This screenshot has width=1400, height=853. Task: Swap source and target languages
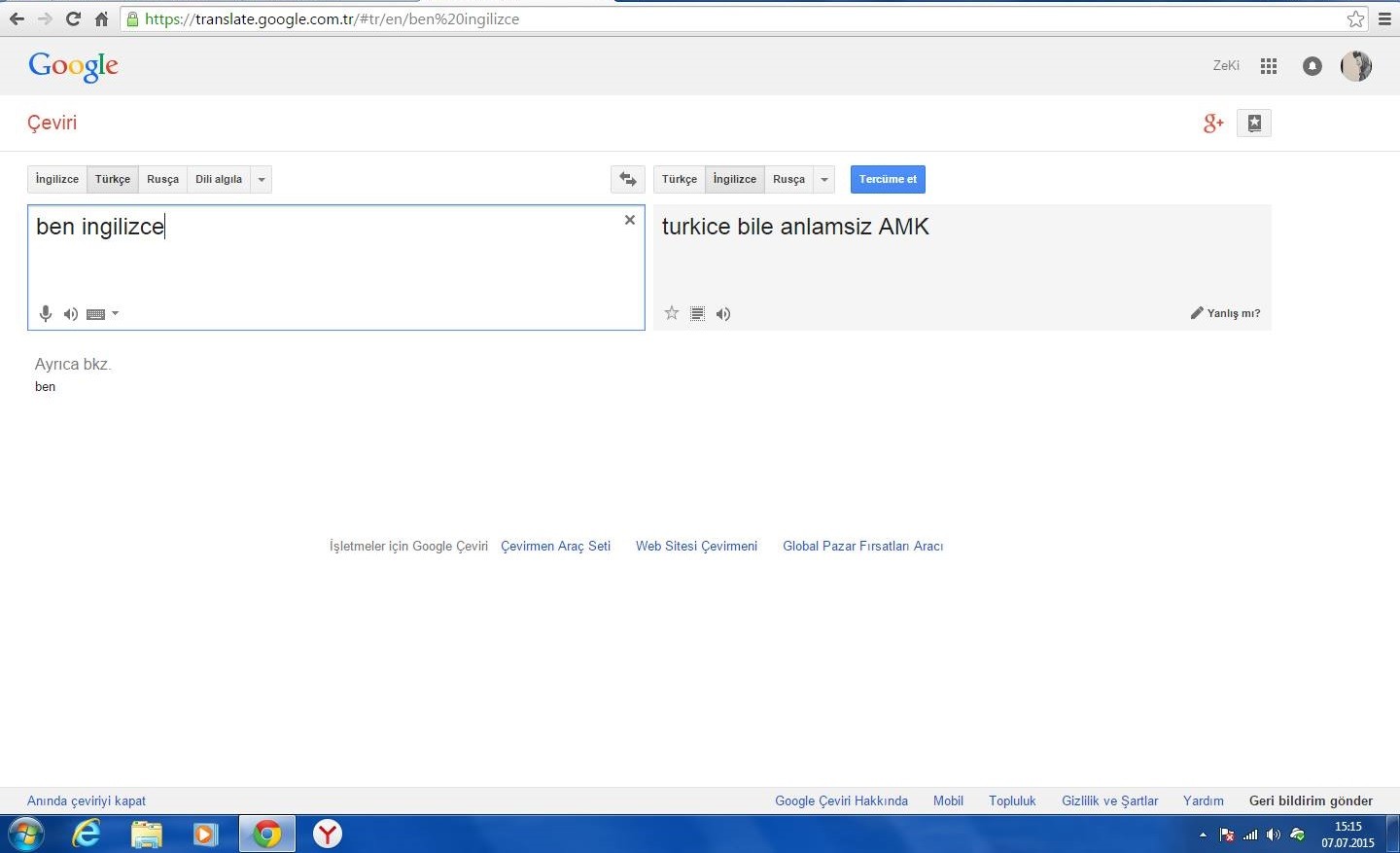pos(628,179)
